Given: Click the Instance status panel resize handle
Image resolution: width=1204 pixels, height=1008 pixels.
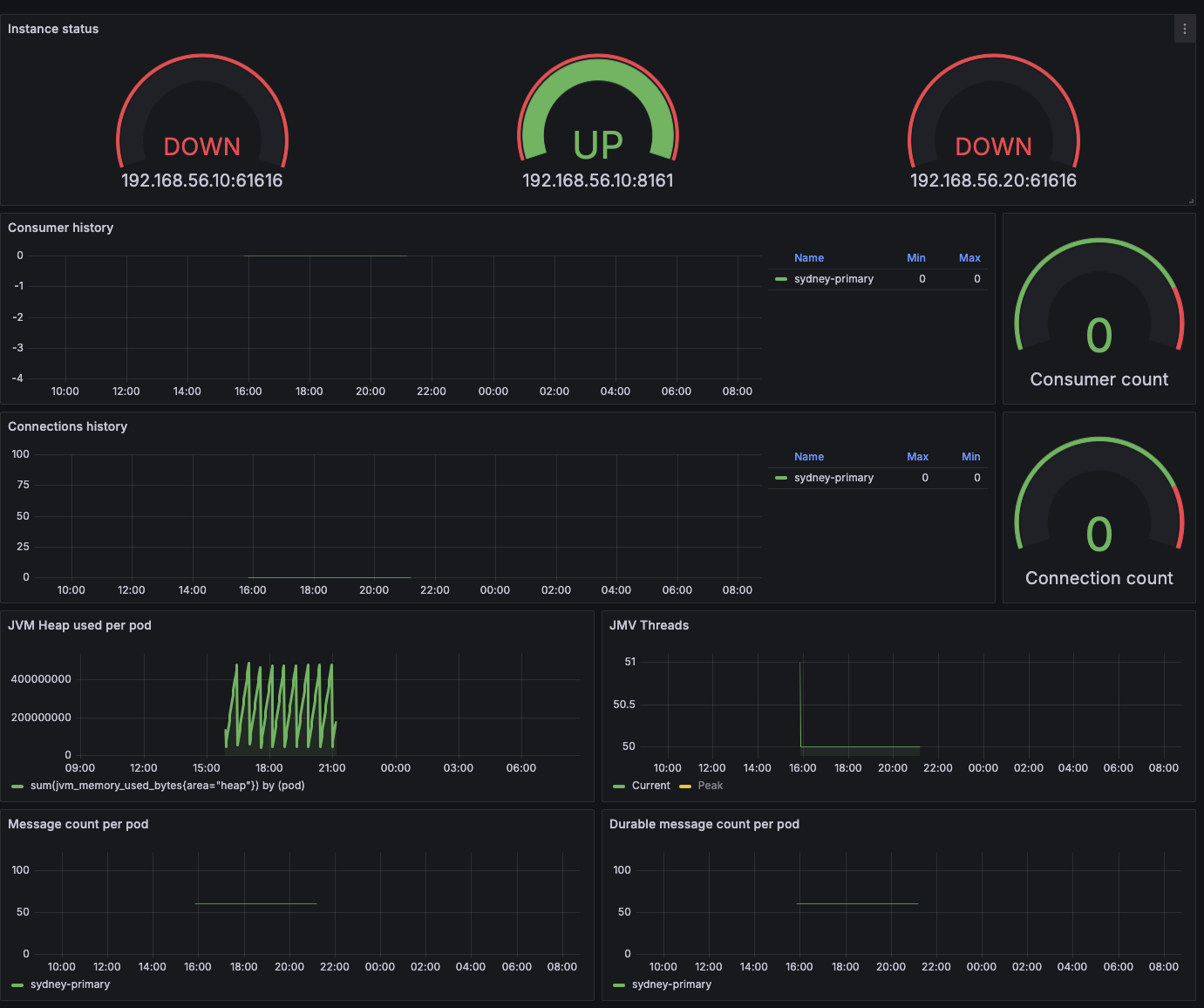Looking at the screenshot, I should tap(1191, 201).
